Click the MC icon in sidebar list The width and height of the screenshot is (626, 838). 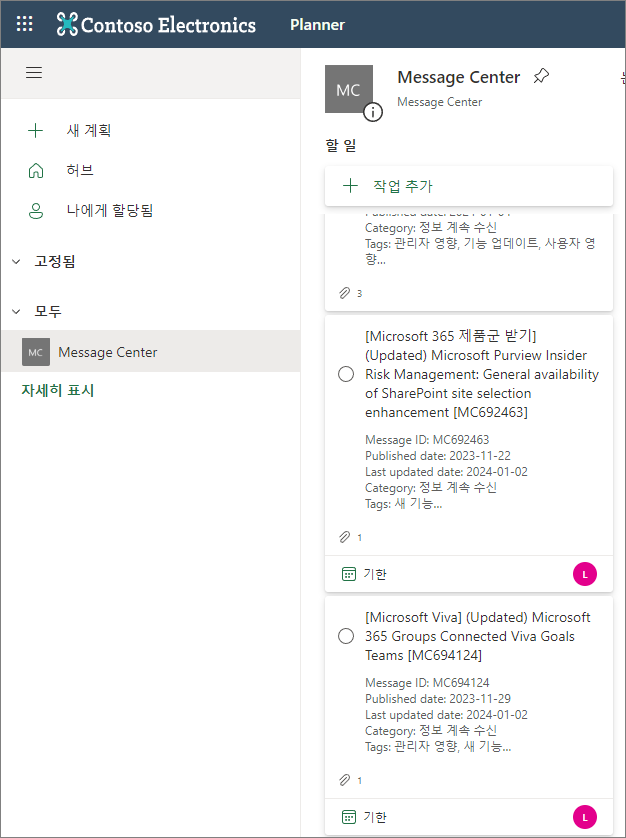(x=36, y=352)
